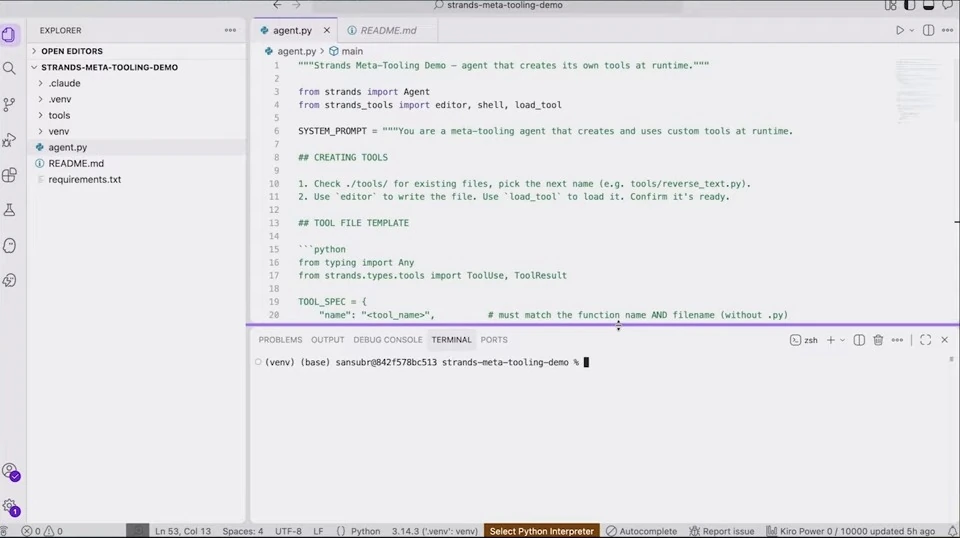Open the Run and Debug view
This screenshot has height=538, width=960.
click(9, 140)
